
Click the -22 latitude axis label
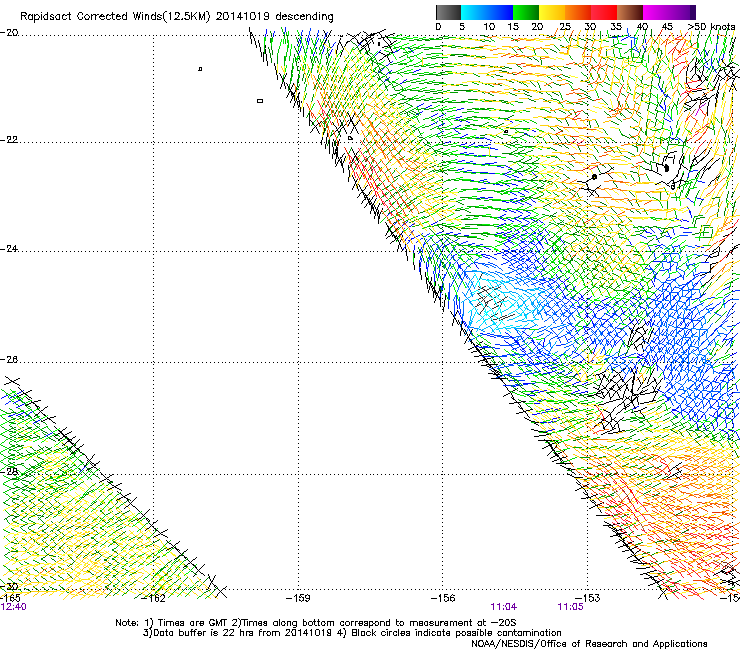point(9,140)
